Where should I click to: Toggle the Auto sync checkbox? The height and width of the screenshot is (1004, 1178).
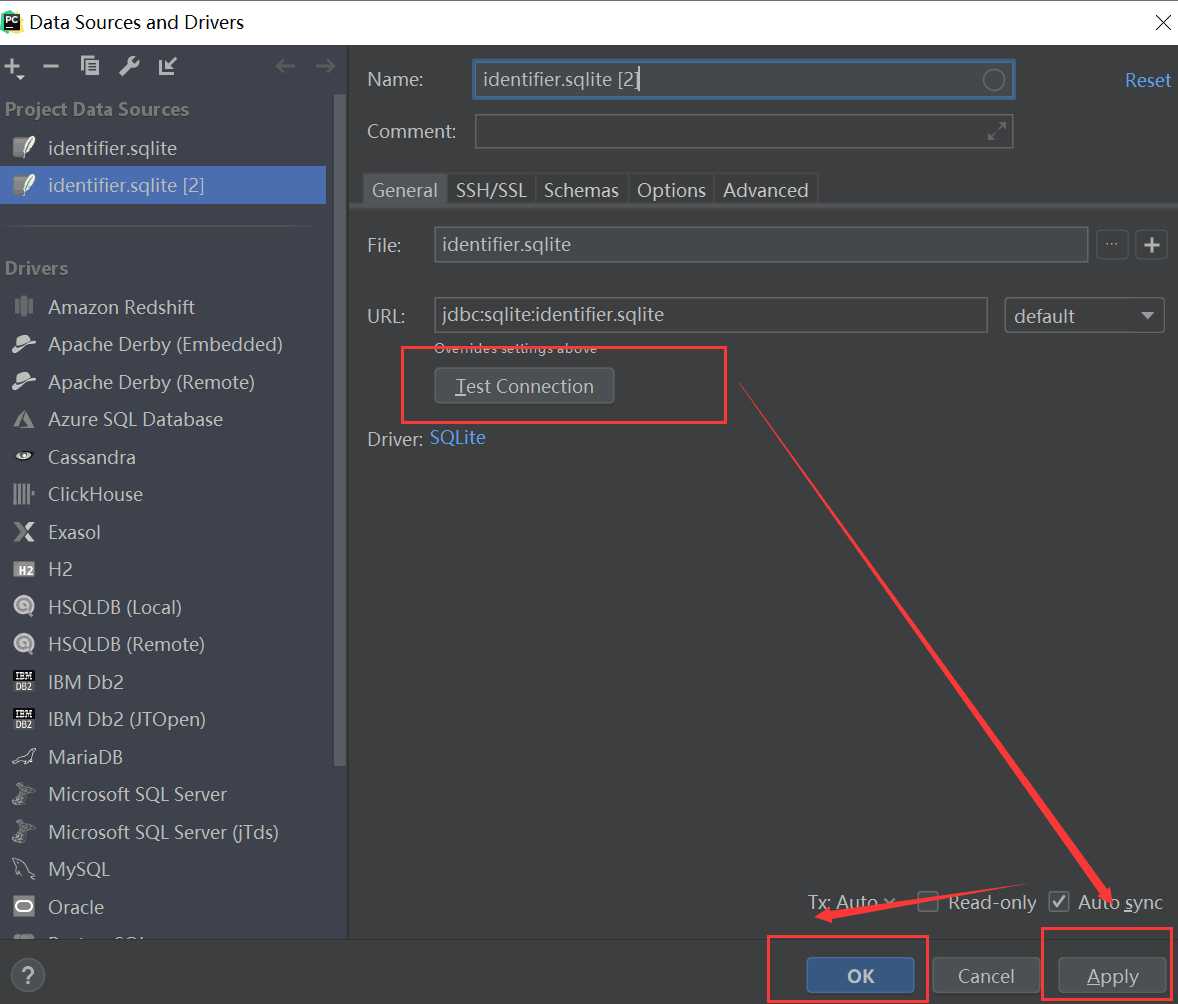click(1059, 901)
